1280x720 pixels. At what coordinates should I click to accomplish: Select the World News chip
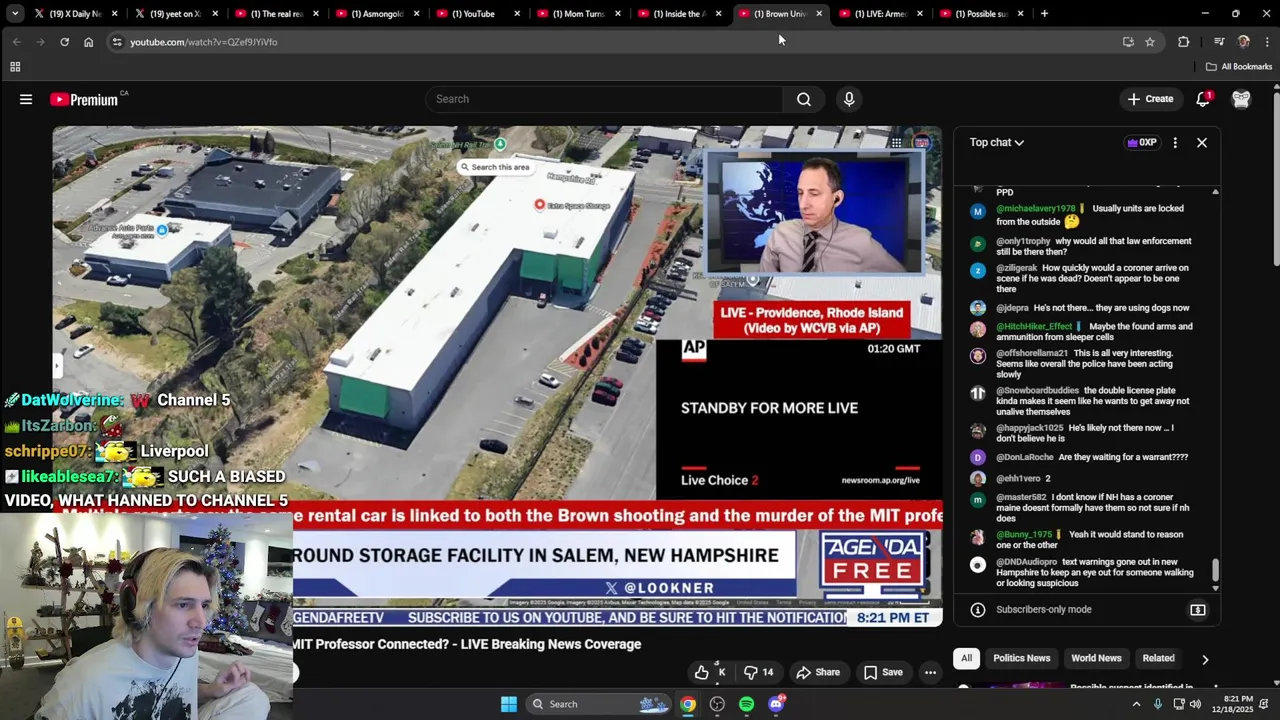[1096, 658]
